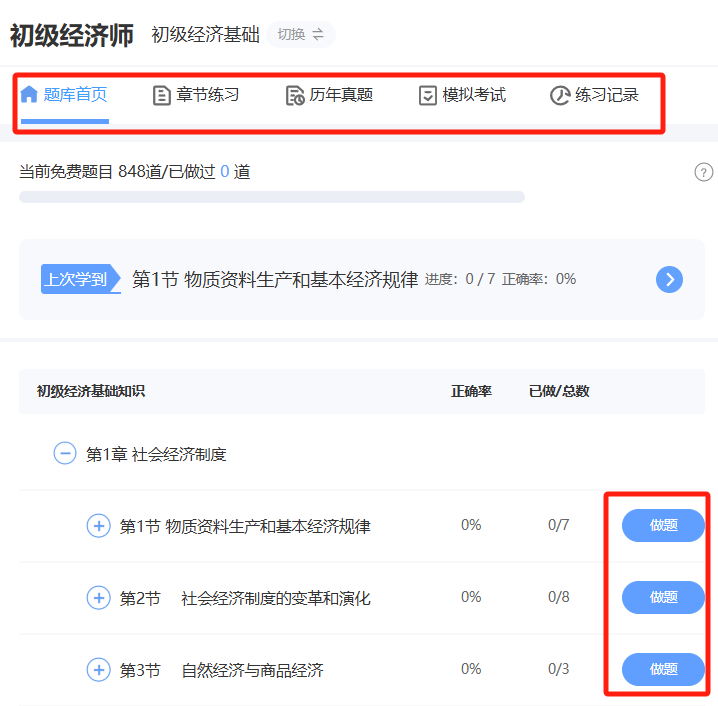Click the 初级经济师 page title
Screen dimensions: 718x706
click(72, 35)
